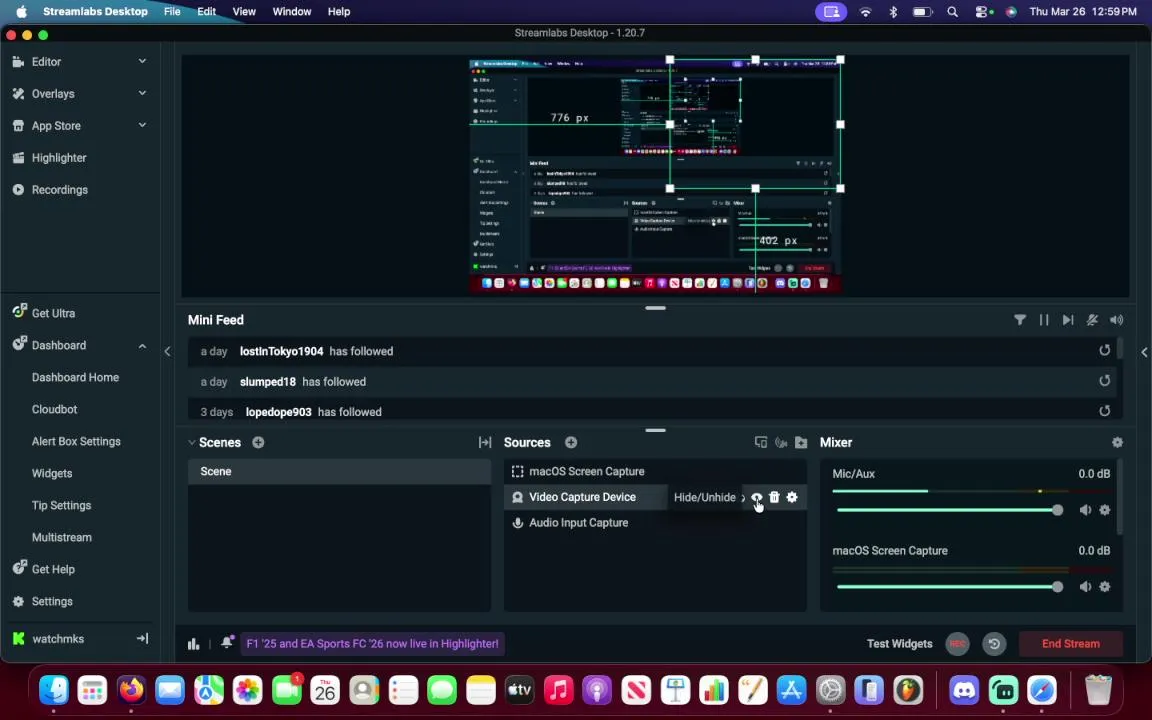Open Cloudbot page
1152x720 pixels.
click(x=54, y=409)
